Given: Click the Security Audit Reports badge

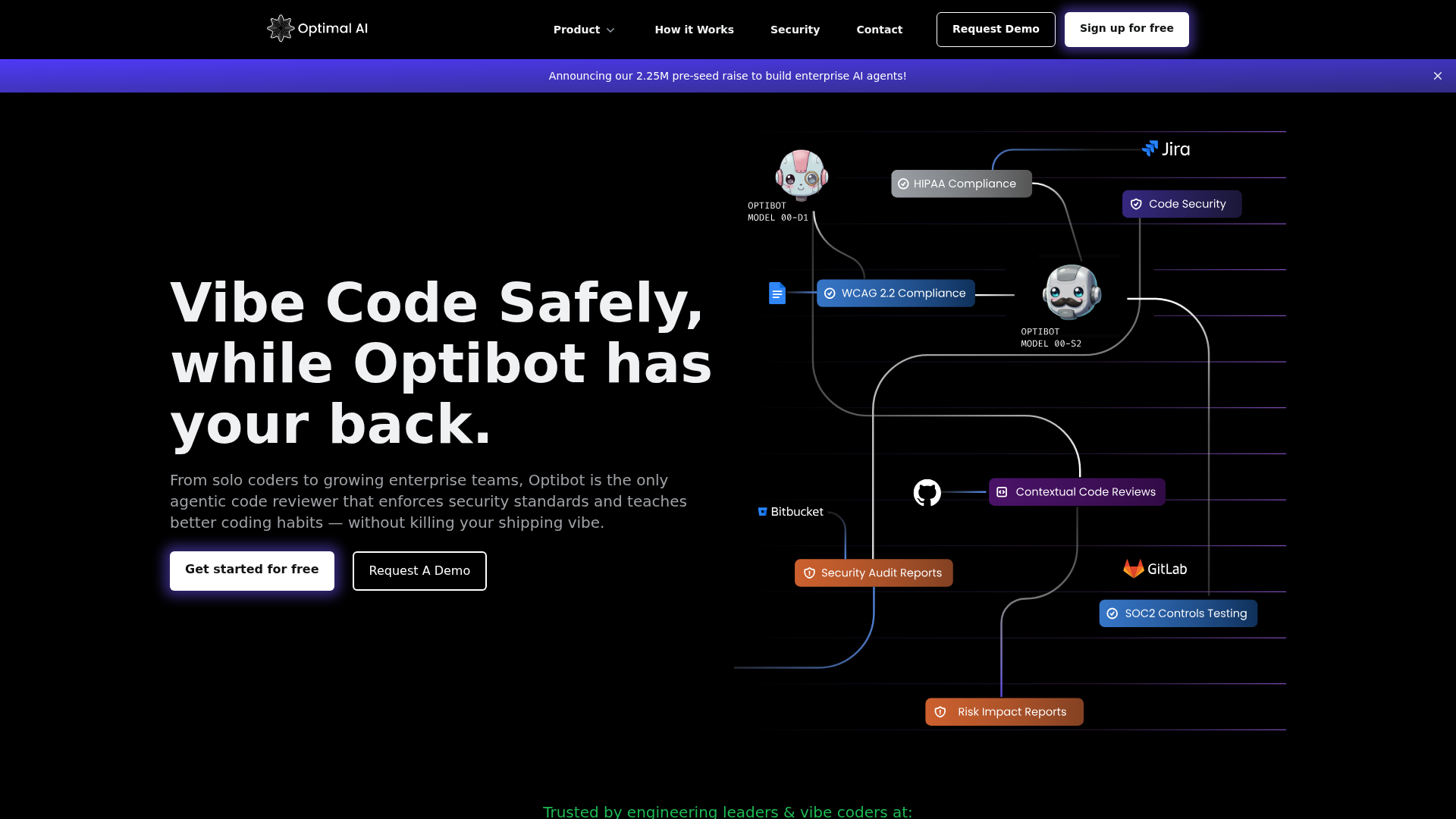Looking at the screenshot, I should tap(873, 573).
